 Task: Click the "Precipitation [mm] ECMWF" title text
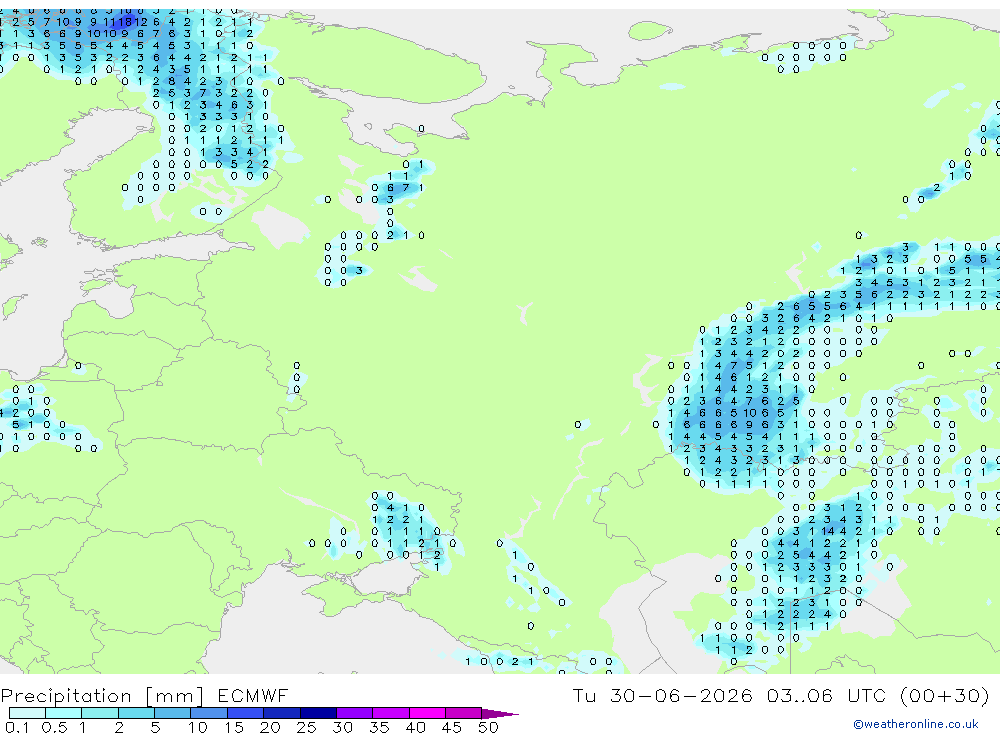click(x=144, y=695)
